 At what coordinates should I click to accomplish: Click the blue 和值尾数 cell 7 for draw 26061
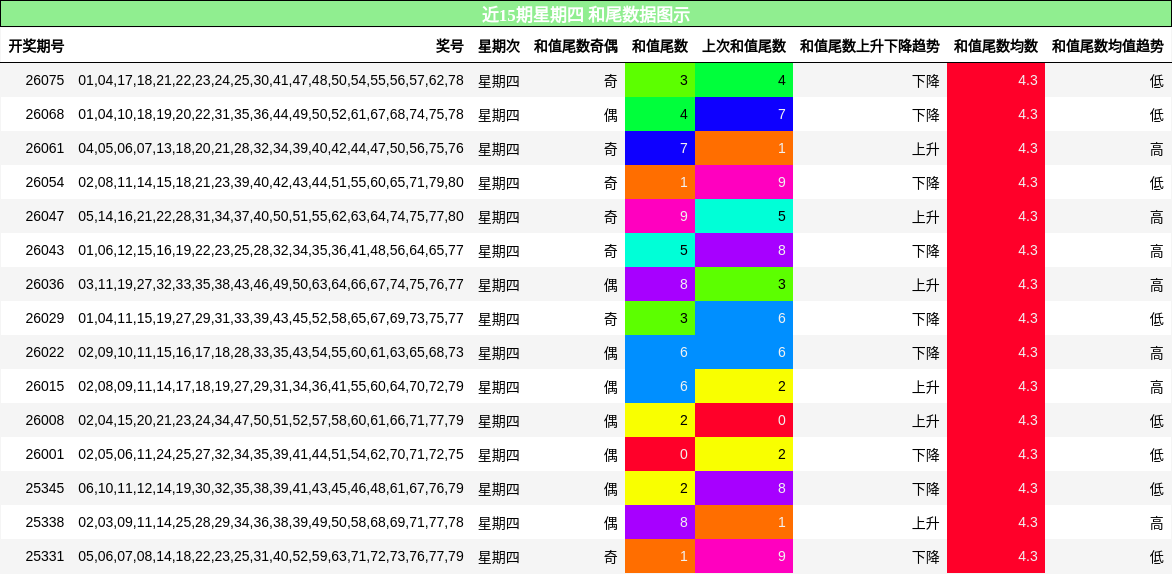click(660, 148)
